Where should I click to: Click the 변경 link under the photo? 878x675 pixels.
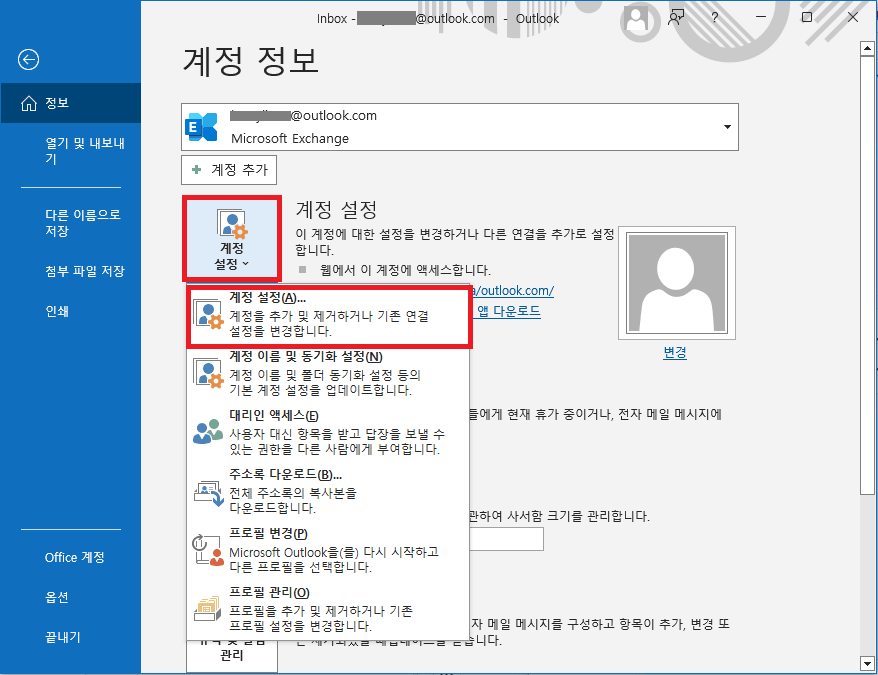tap(675, 352)
